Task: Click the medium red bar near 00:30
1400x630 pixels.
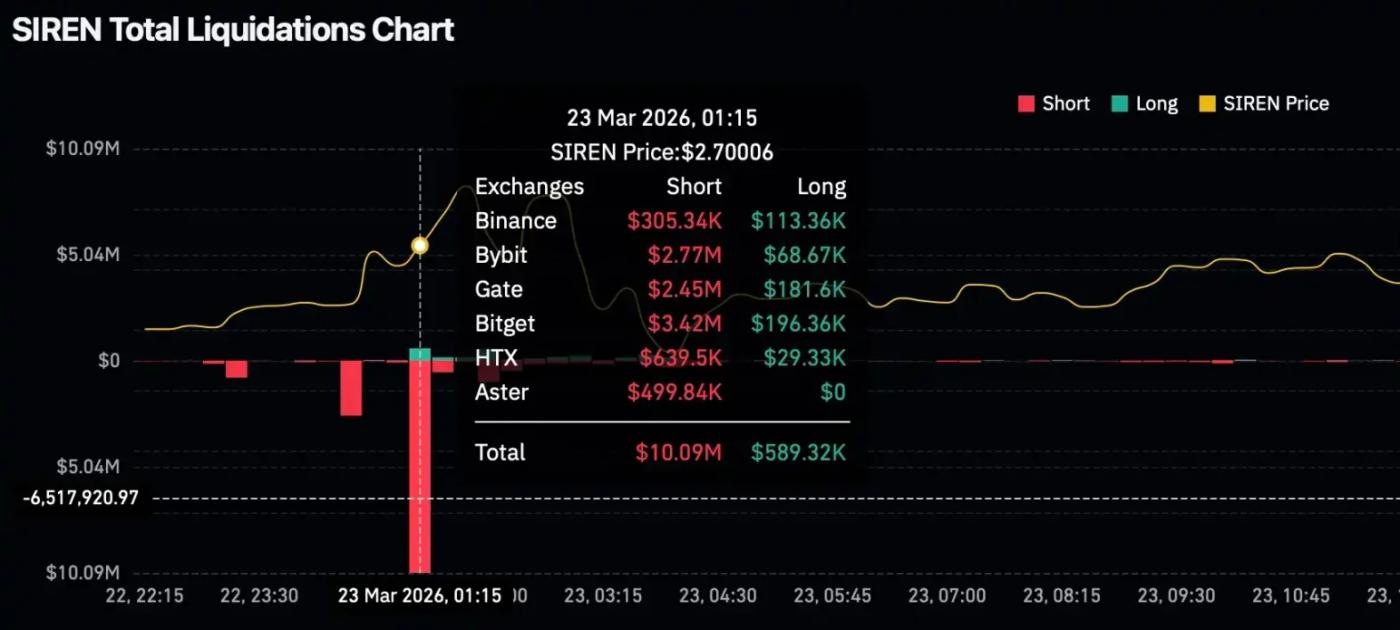Action: pos(351,388)
